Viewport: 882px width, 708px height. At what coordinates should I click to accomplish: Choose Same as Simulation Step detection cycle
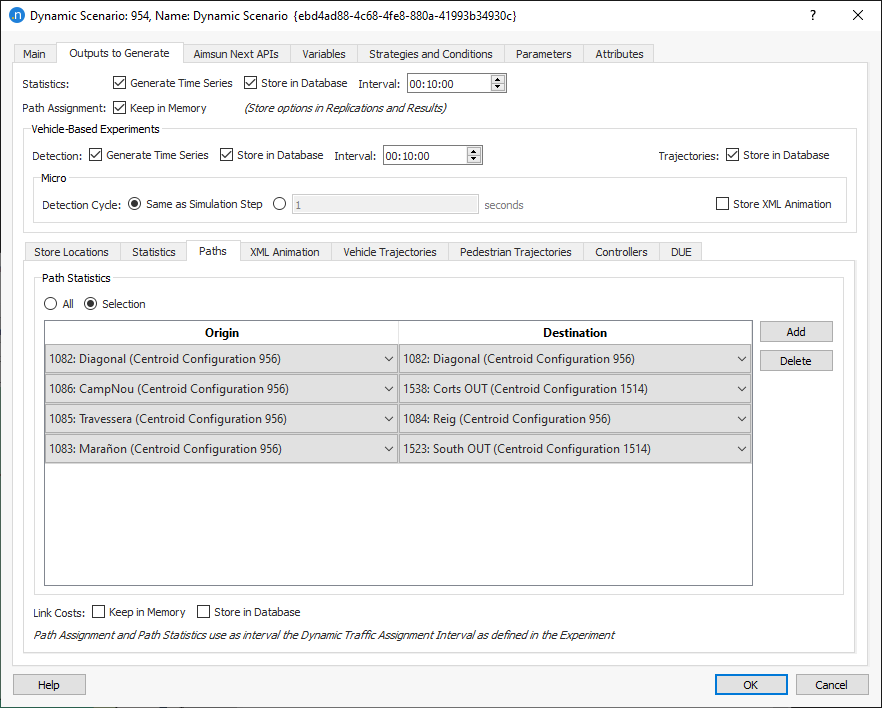point(134,203)
